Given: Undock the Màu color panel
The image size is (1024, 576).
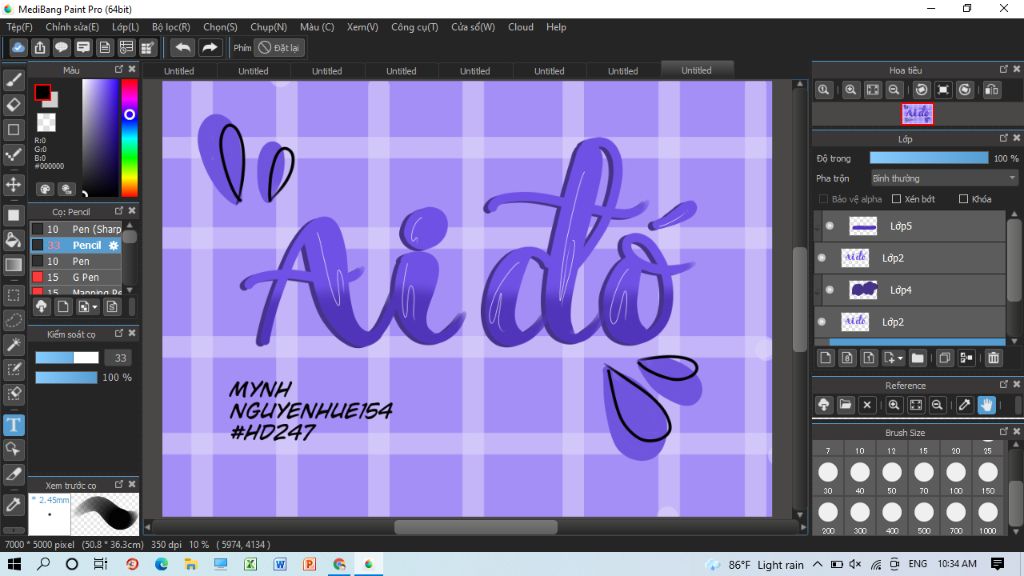Looking at the screenshot, I should [119, 69].
